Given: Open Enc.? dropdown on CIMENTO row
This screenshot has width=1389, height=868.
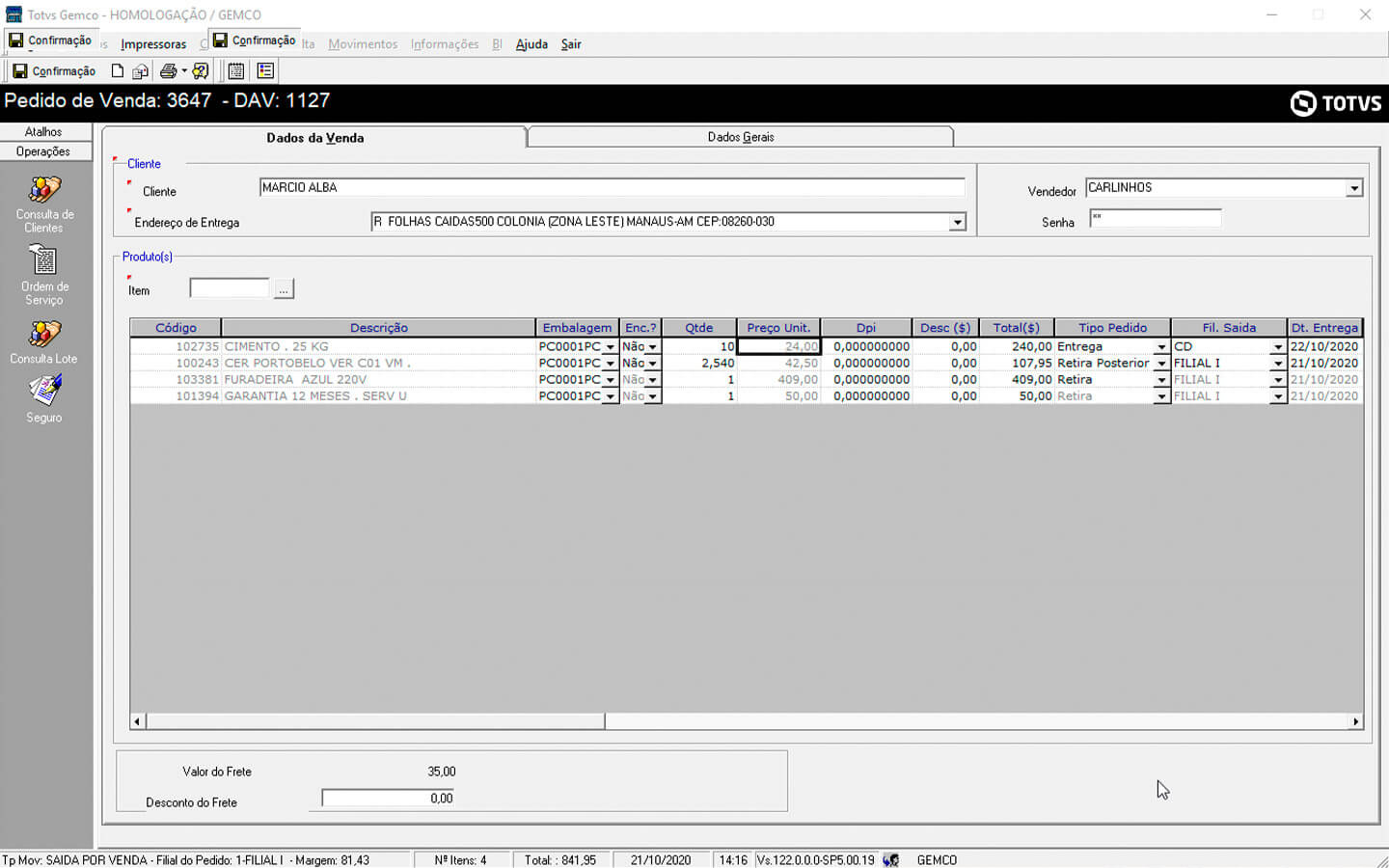Looking at the screenshot, I should pyautogui.click(x=653, y=347).
